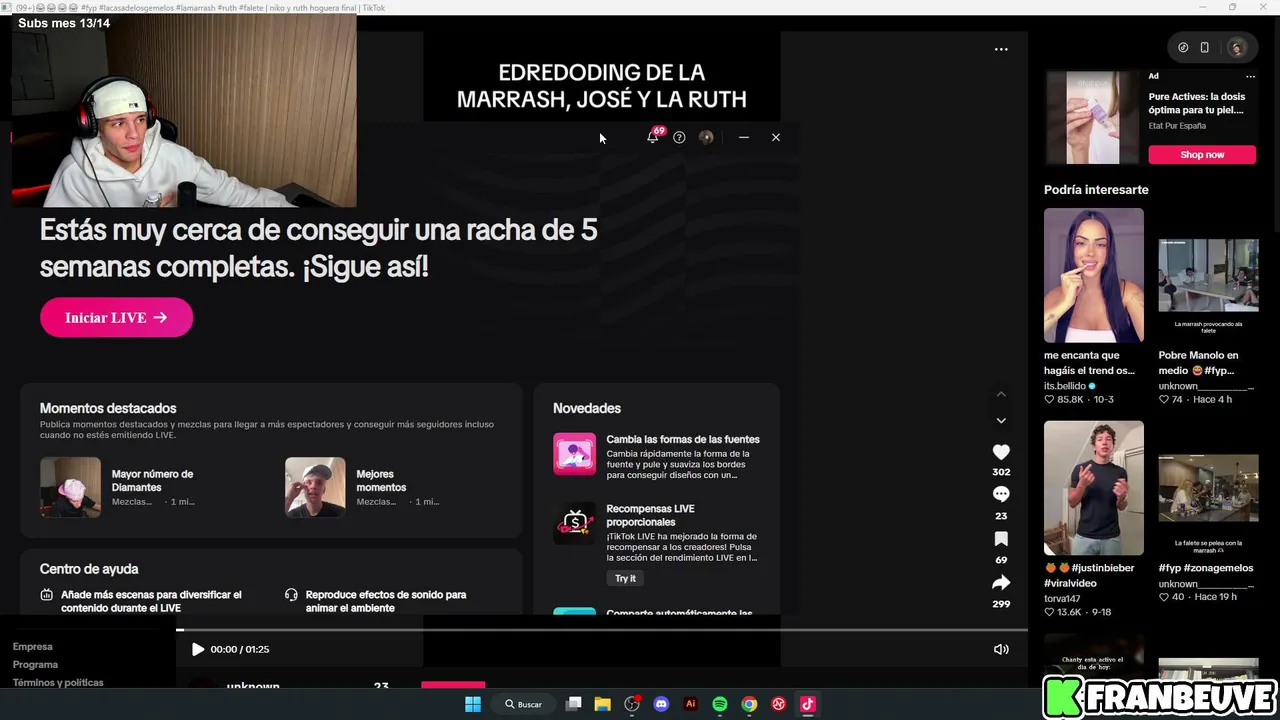Click the Etat Pur España advertiser name
The height and width of the screenshot is (720, 1280).
tap(1177, 126)
